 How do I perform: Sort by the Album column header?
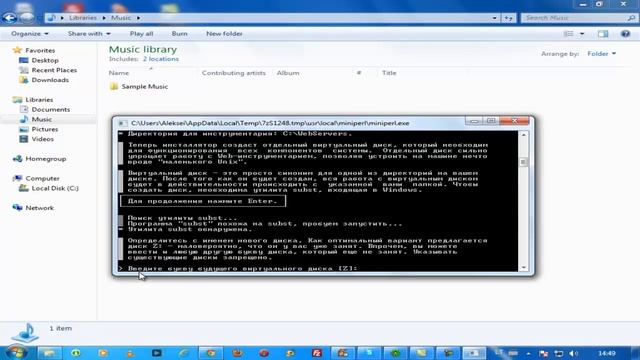[288, 73]
